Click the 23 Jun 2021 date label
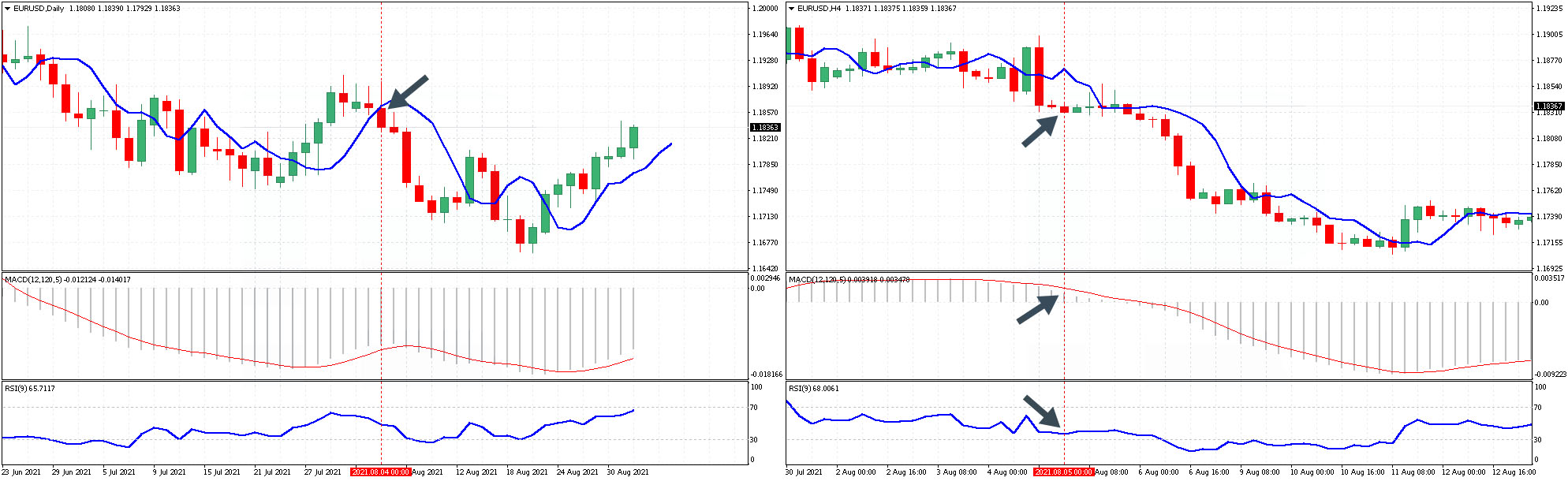This screenshot has height=481, width=1568. 21,472
